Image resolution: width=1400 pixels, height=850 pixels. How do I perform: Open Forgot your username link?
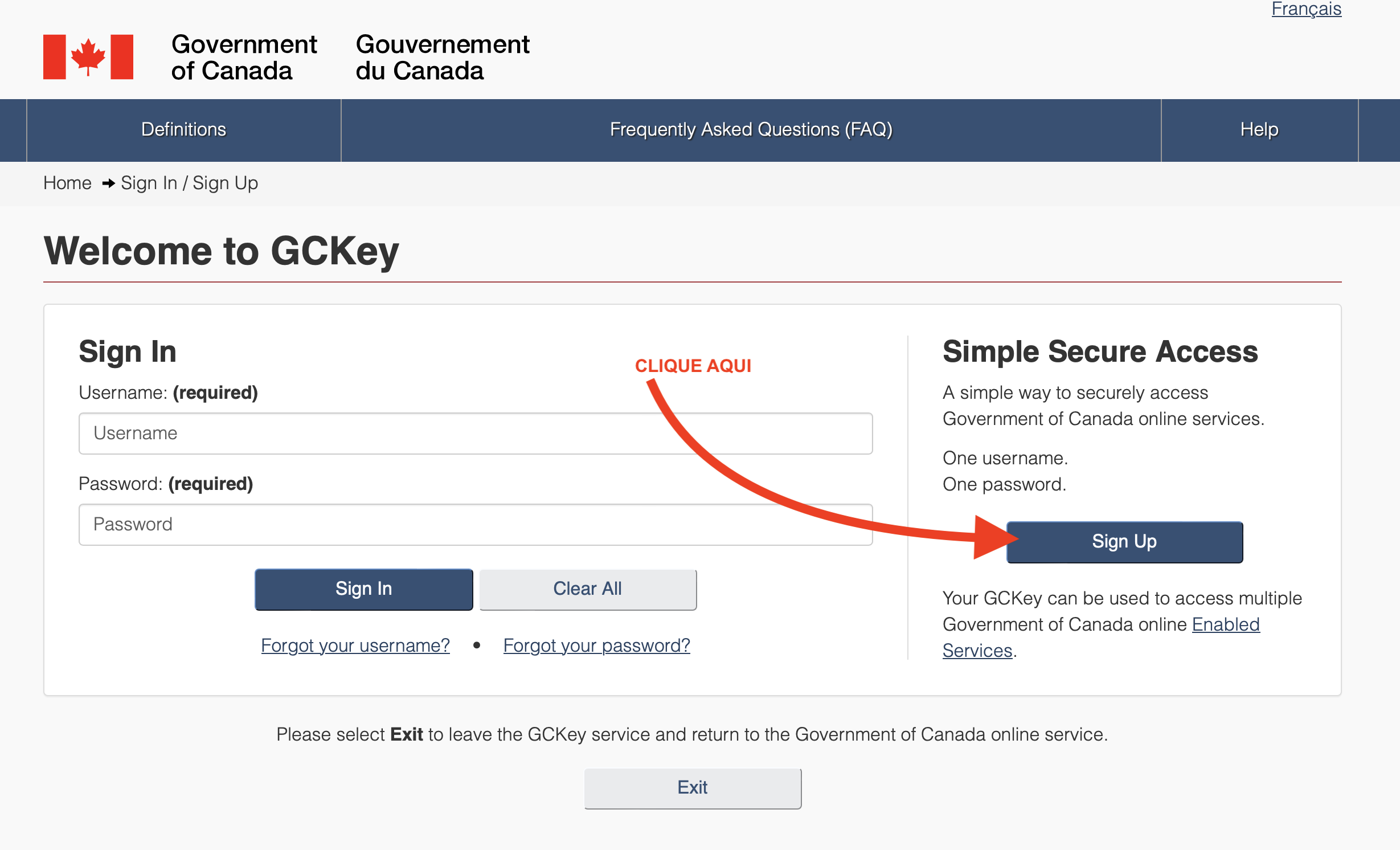coord(355,645)
